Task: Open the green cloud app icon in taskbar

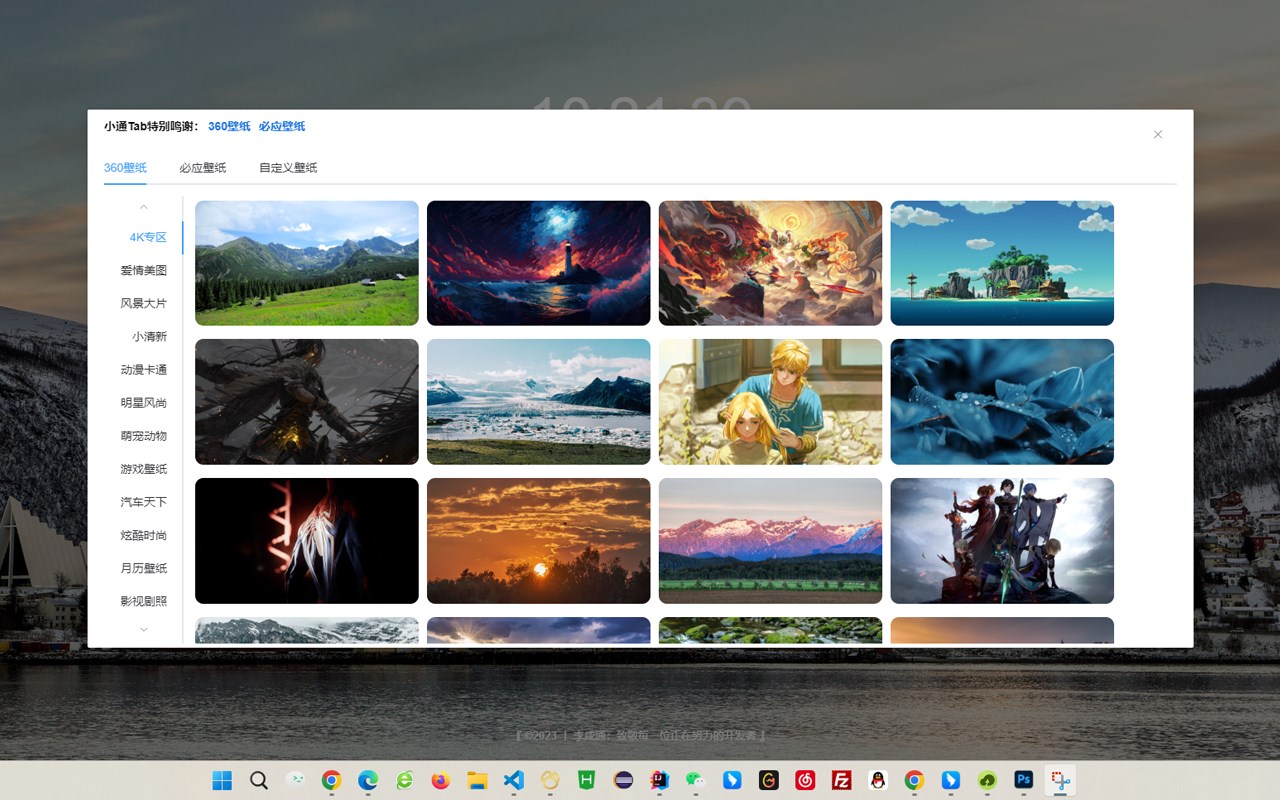Action: coord(987,780)
